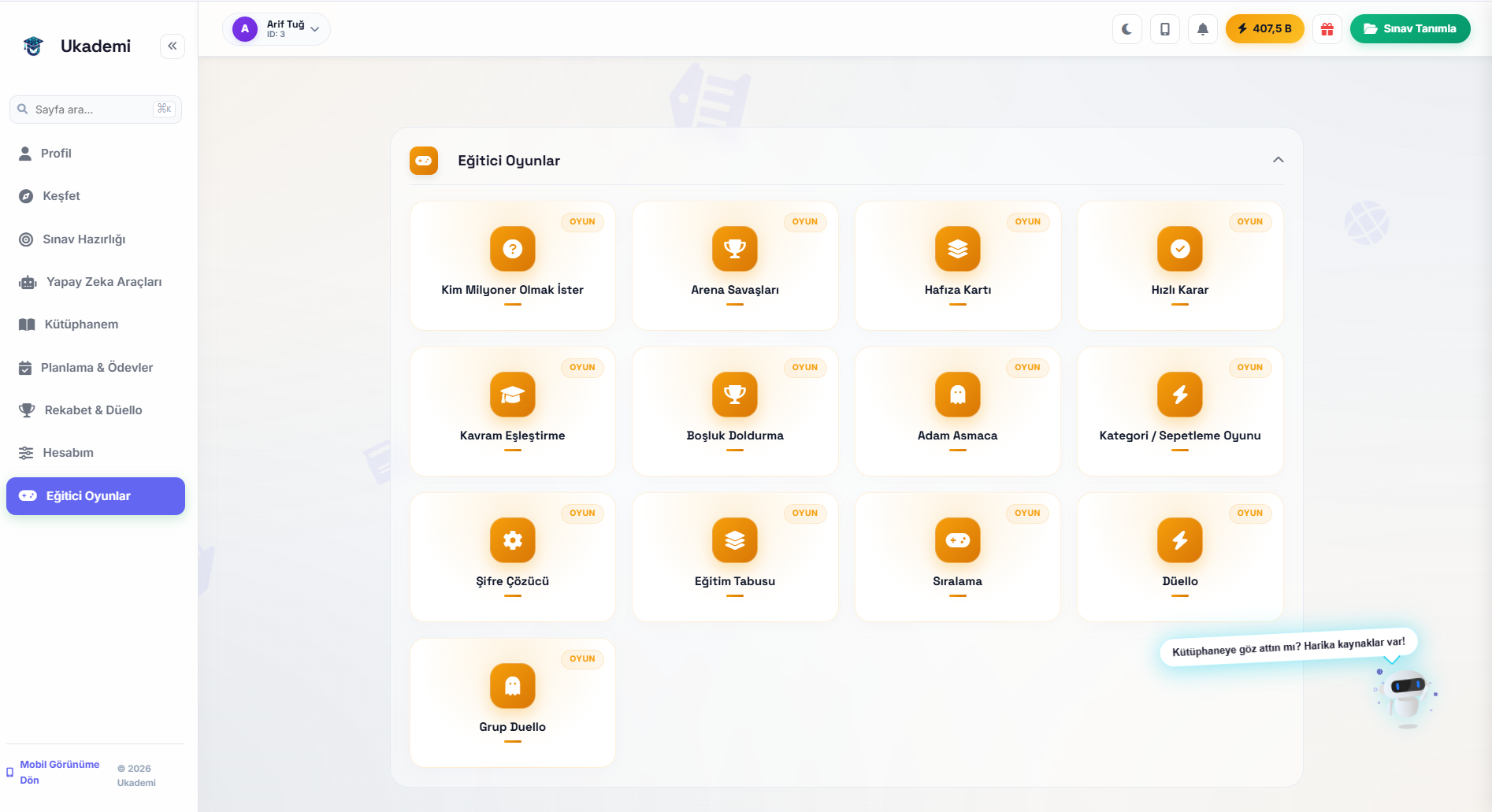Image resolution: width=1492 pixels, height=812 pixels.
Task: Open the Sıralama gamepad icon
Action: click(x=958, y=540)
